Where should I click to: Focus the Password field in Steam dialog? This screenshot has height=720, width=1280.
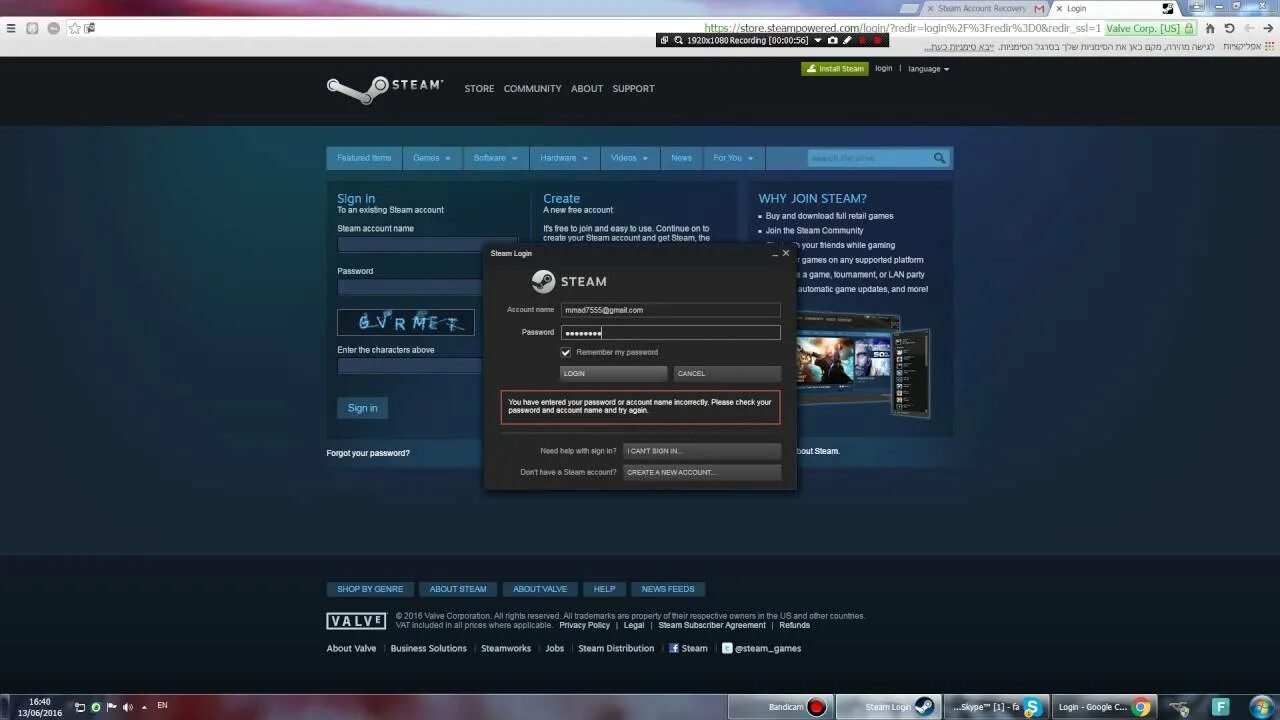click(670, 332)
